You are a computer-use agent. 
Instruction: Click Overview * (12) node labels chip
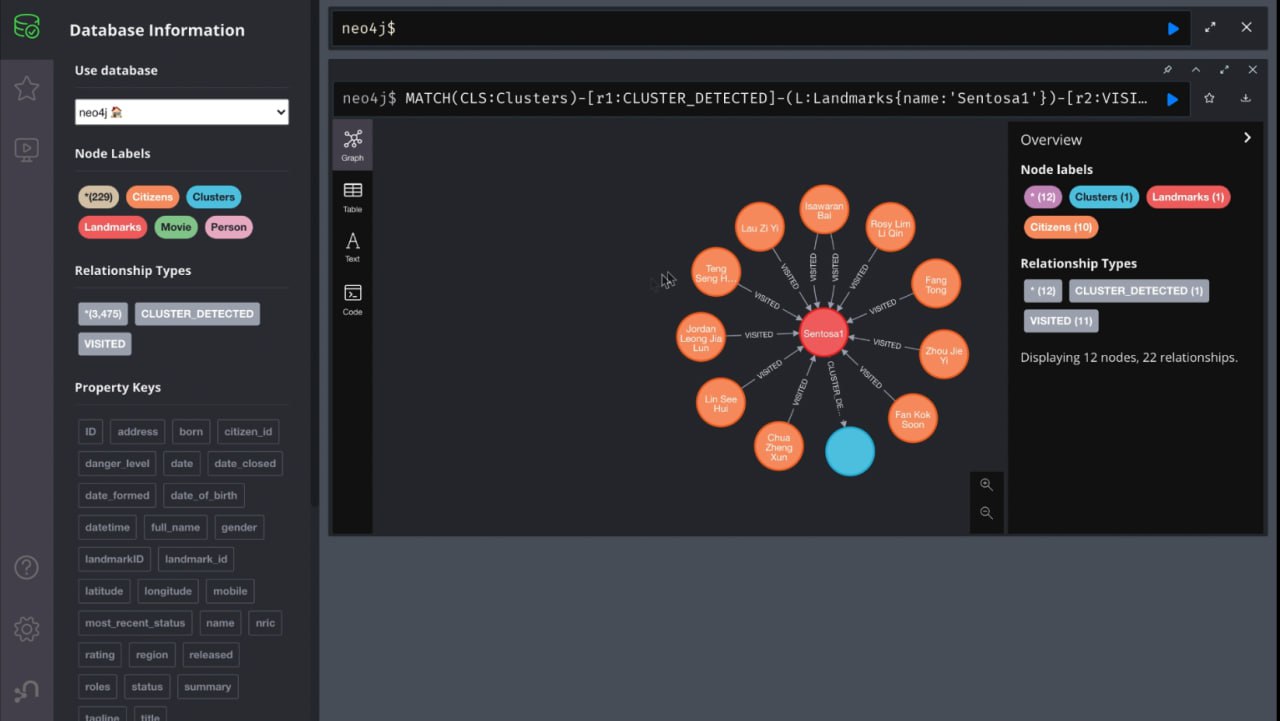pos(1042,197)
